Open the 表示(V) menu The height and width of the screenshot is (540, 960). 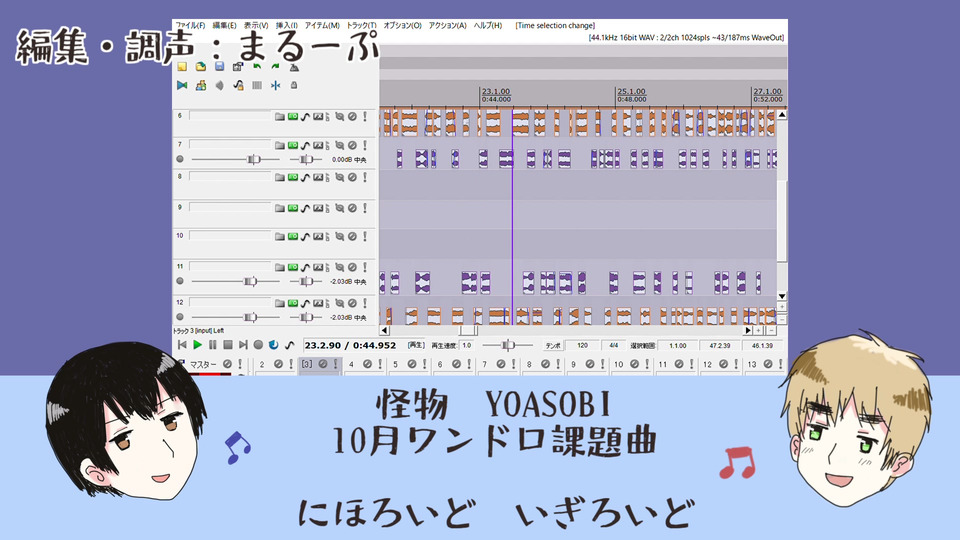(x=256, y=26)
